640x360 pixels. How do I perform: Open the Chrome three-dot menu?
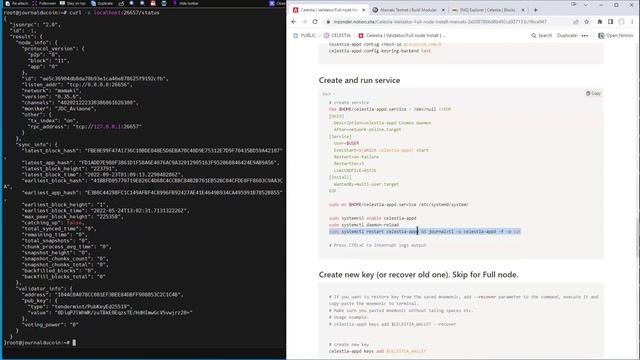(632, 22)
